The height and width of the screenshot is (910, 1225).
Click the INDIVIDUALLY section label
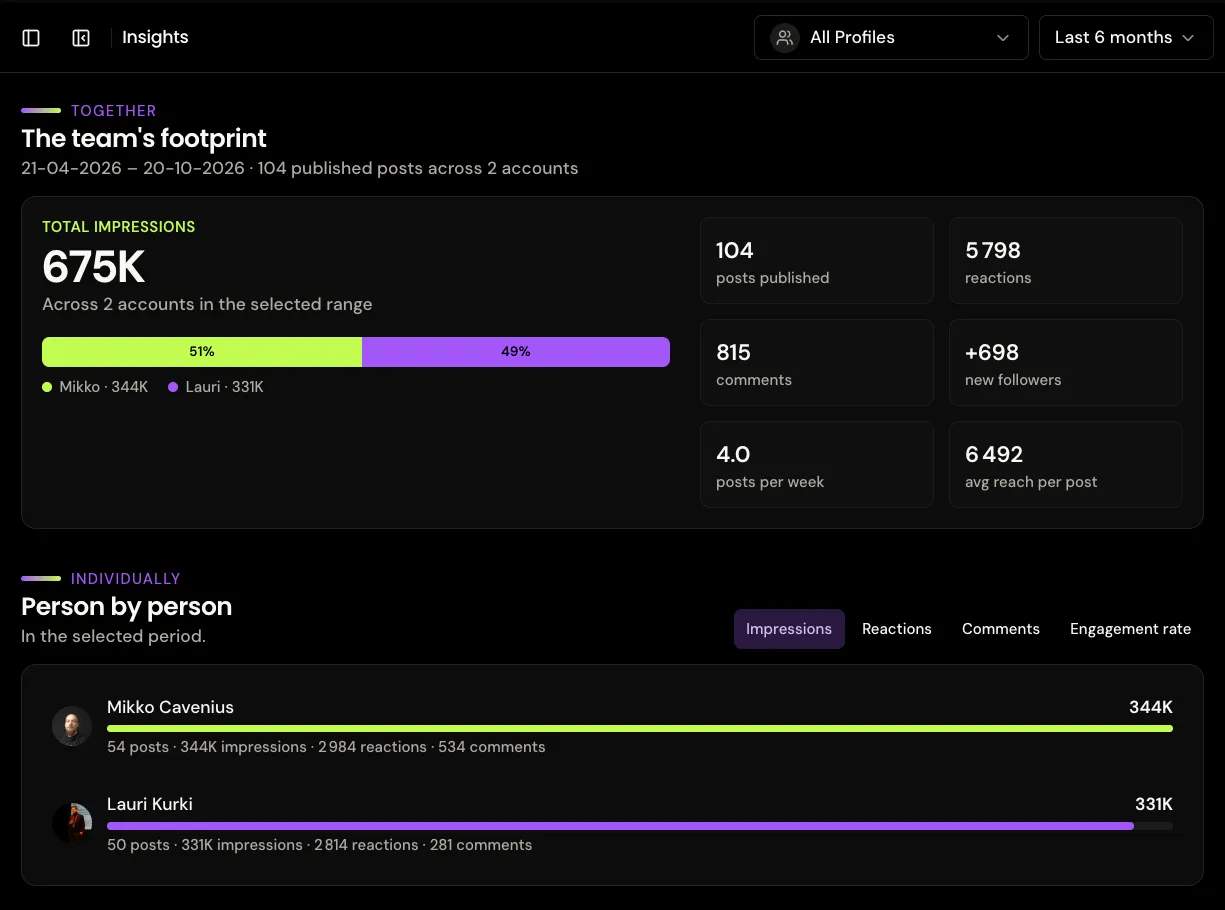pos(126,579)
